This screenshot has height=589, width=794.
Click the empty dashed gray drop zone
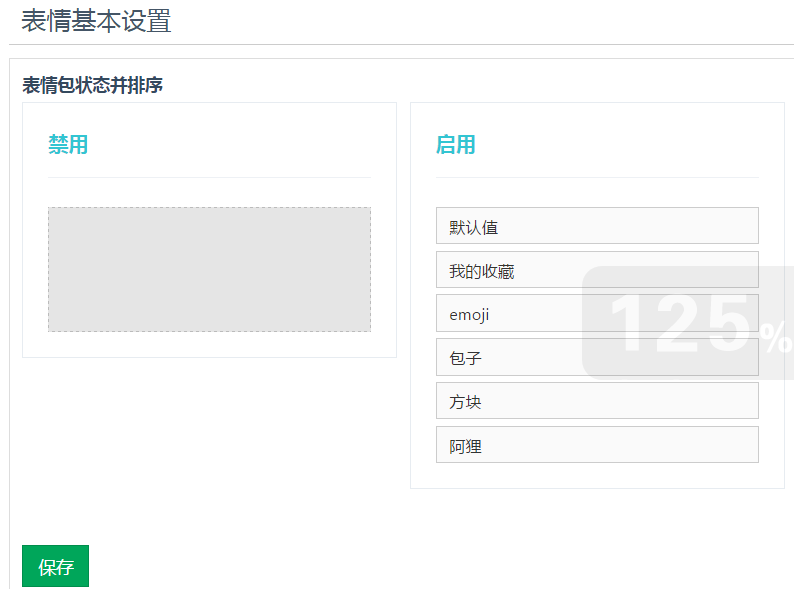pyautogui.click(x=209, y=269)
